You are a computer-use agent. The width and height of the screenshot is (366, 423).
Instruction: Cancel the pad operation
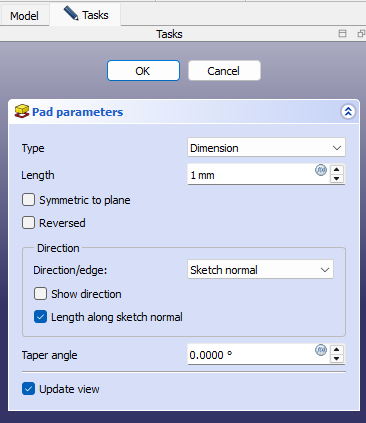(224, 71)
